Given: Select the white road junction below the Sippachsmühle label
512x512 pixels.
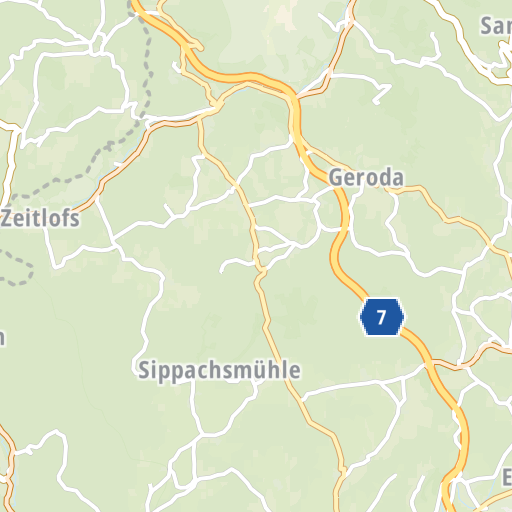Looking at the screenshot, I should pyautogui.click(x=200, y=434).
